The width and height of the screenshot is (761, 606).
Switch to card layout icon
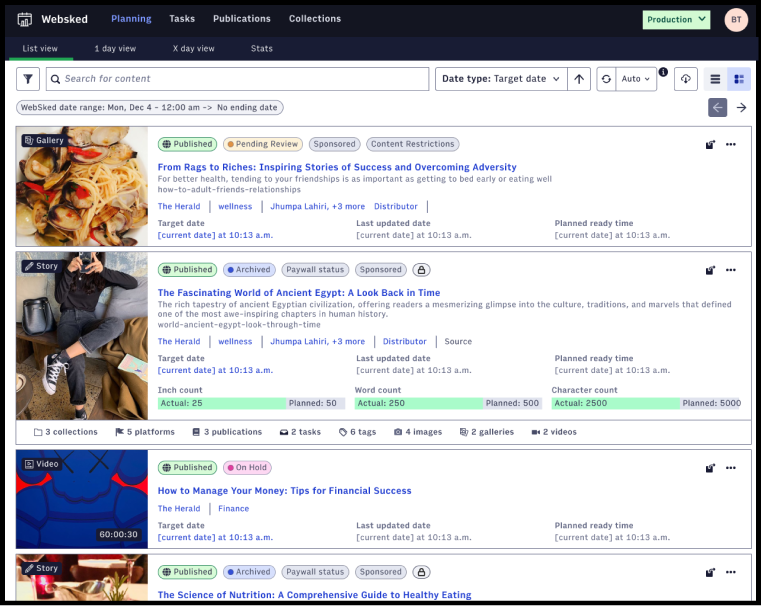(739, 79)
